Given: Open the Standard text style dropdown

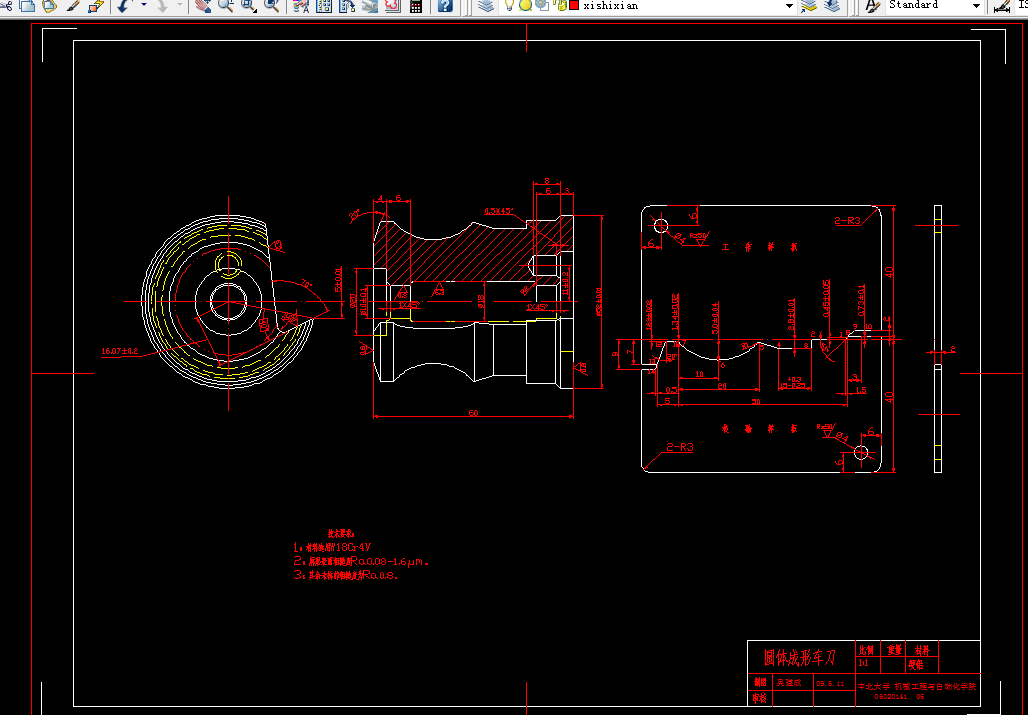Looking at the screenshot, I should coord(976,5).
